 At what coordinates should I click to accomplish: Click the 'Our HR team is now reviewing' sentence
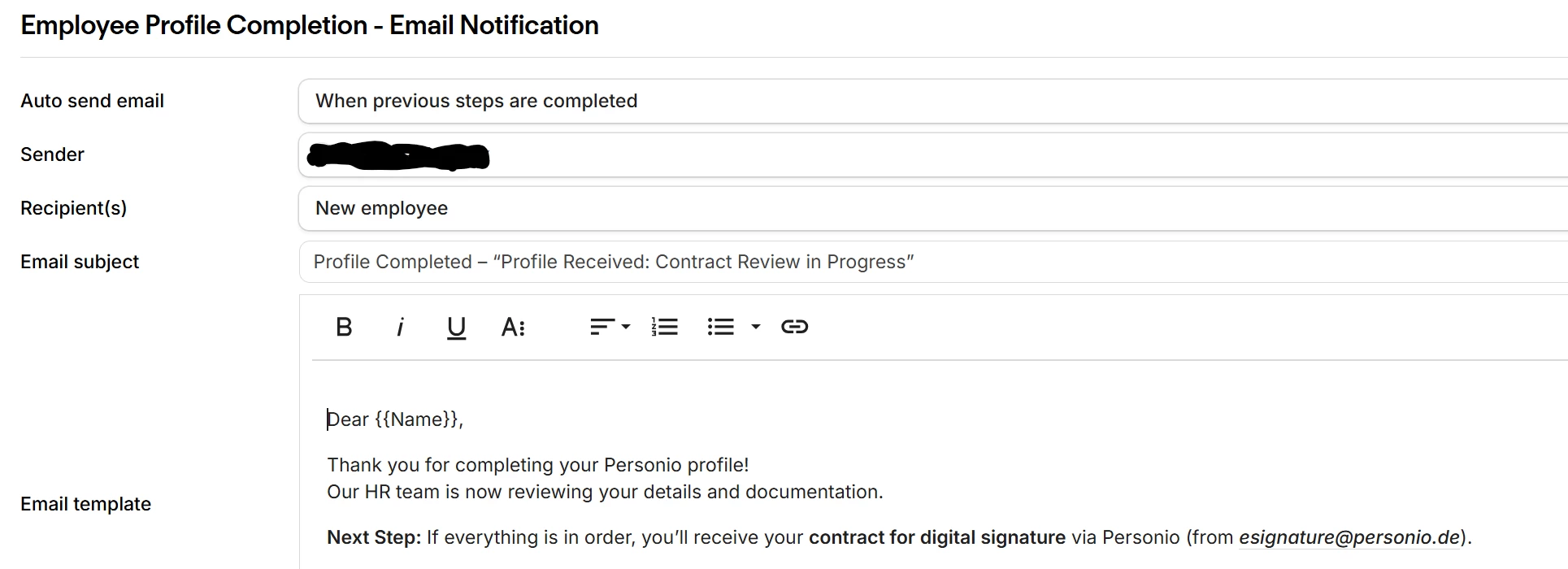[x=604, y=492]
